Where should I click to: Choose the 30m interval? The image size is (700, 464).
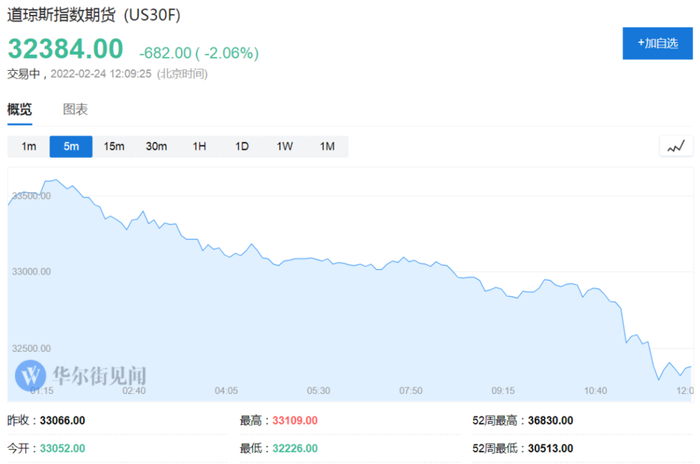coord(156,147)
